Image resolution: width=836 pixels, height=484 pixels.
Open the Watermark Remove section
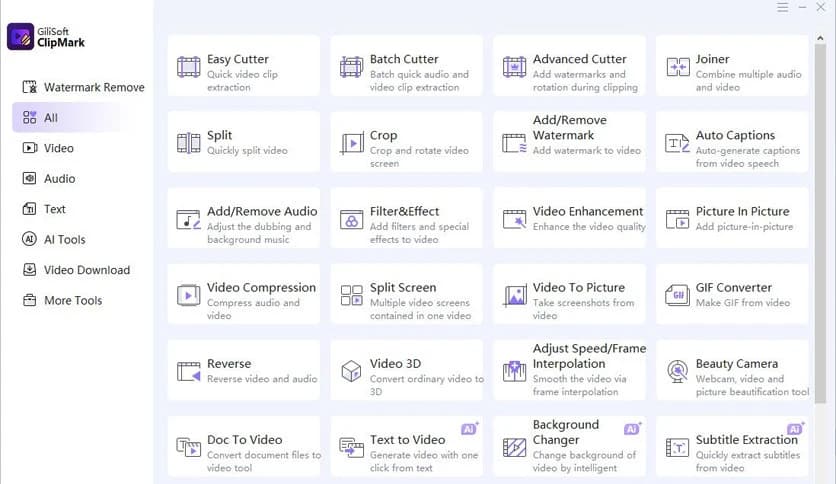[83, 87]
